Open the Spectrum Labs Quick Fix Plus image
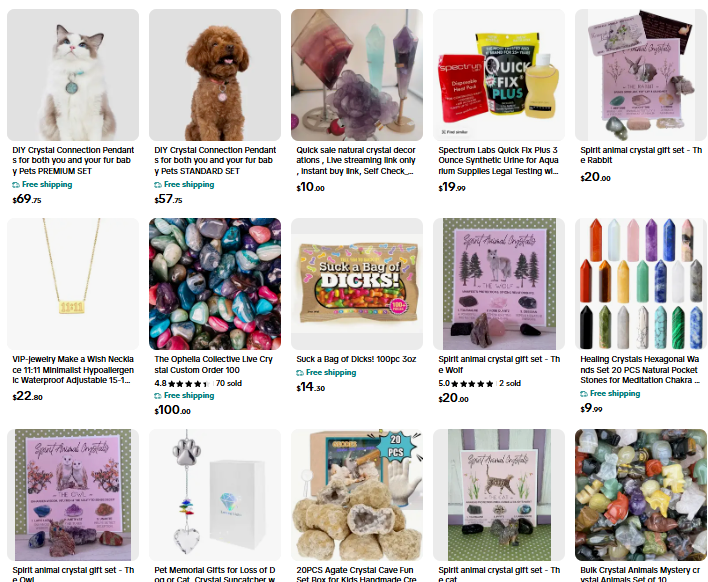This screenshot has width=708, height=582. click(499, 75)
